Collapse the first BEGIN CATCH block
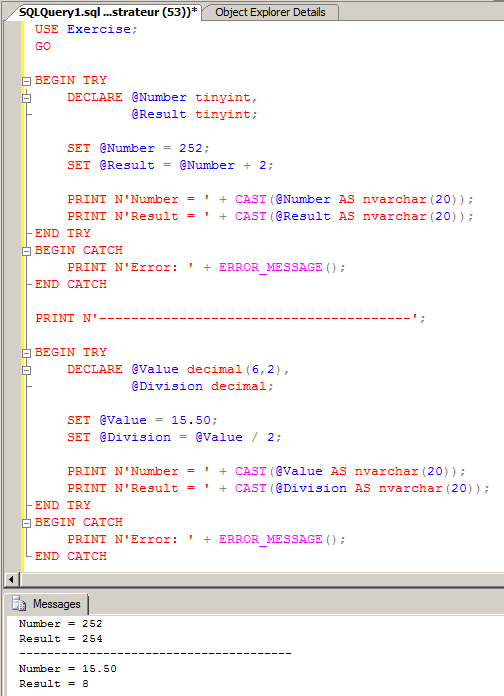Screen dimensions: 504x696 [x=27, y=251]
